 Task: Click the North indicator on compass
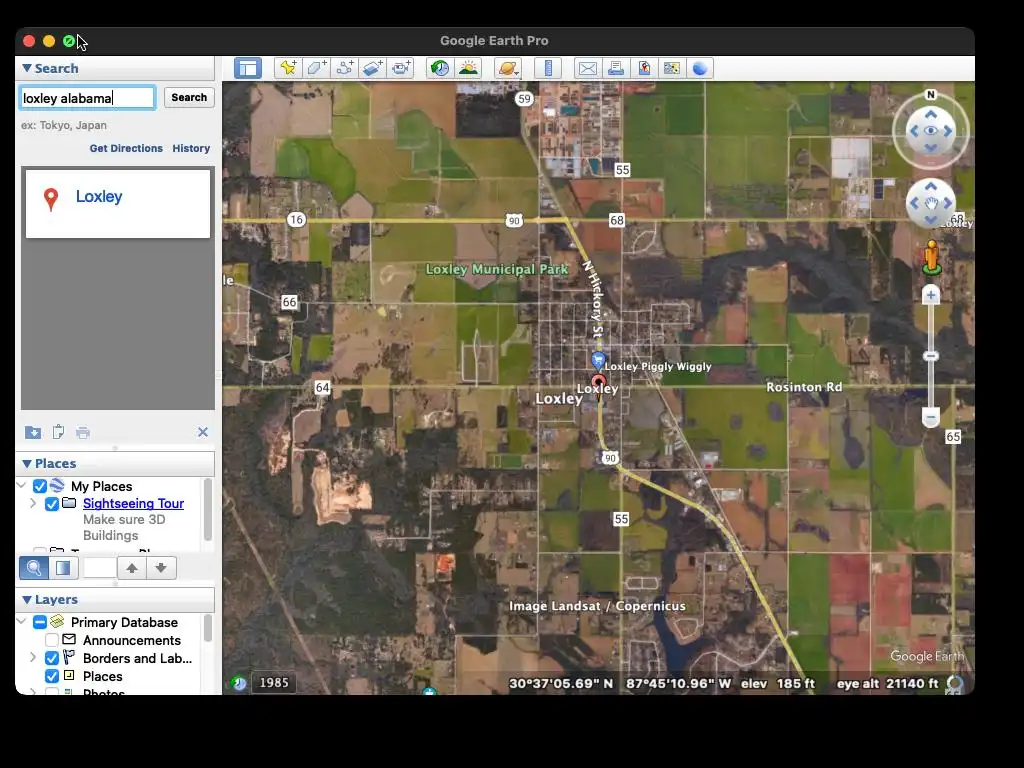931,95
